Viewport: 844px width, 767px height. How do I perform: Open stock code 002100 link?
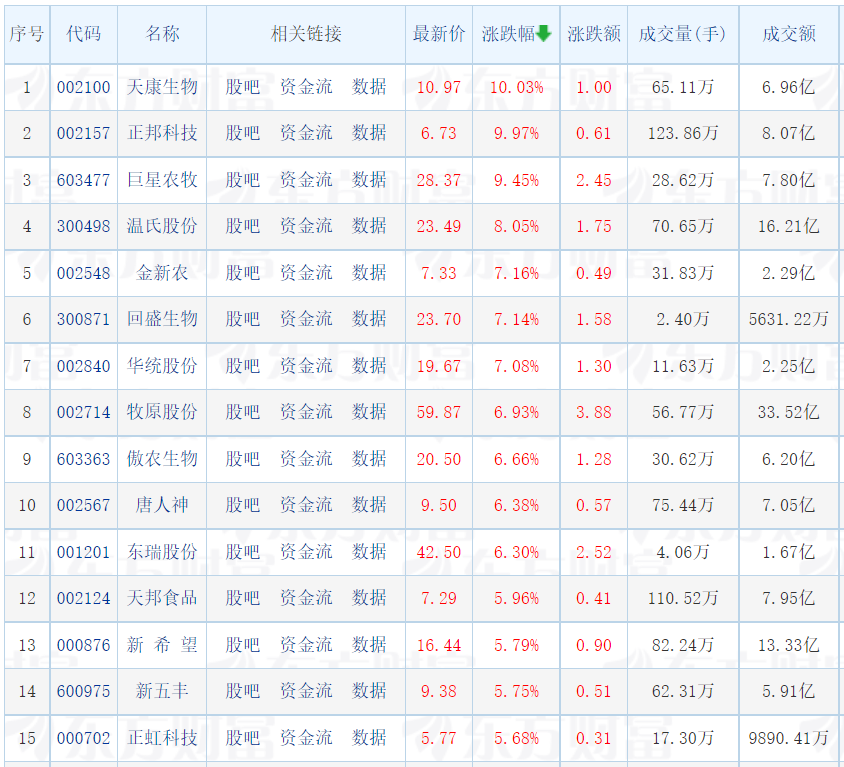(x=83, y=87)
